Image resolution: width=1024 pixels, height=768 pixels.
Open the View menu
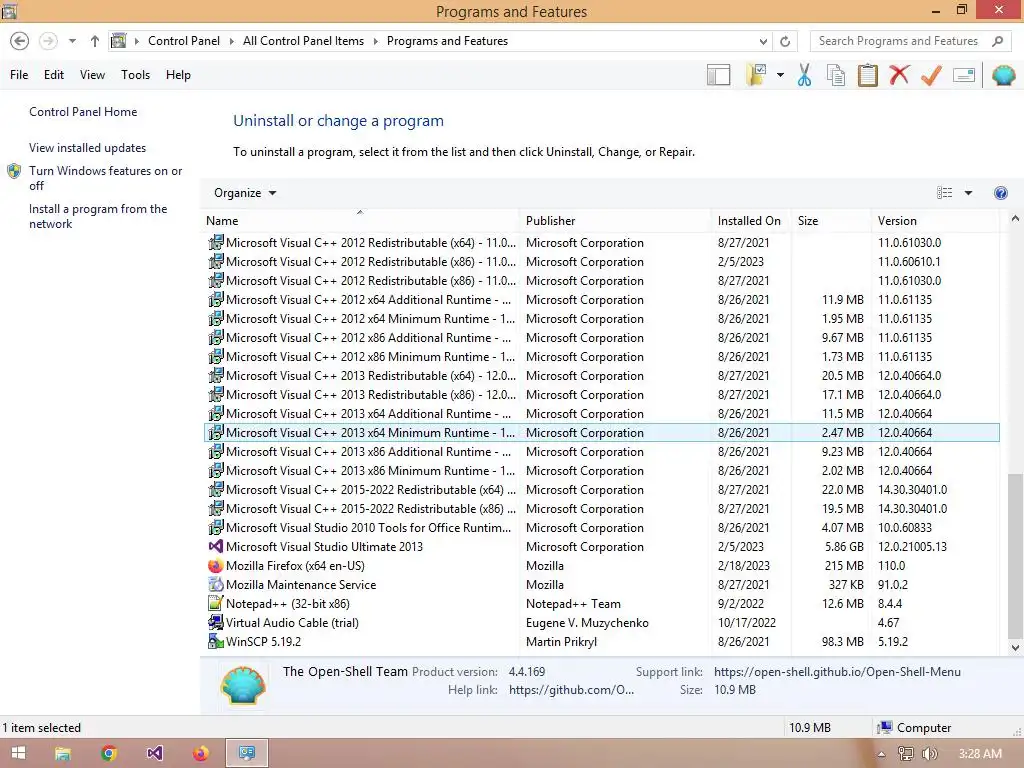(92, 75)
